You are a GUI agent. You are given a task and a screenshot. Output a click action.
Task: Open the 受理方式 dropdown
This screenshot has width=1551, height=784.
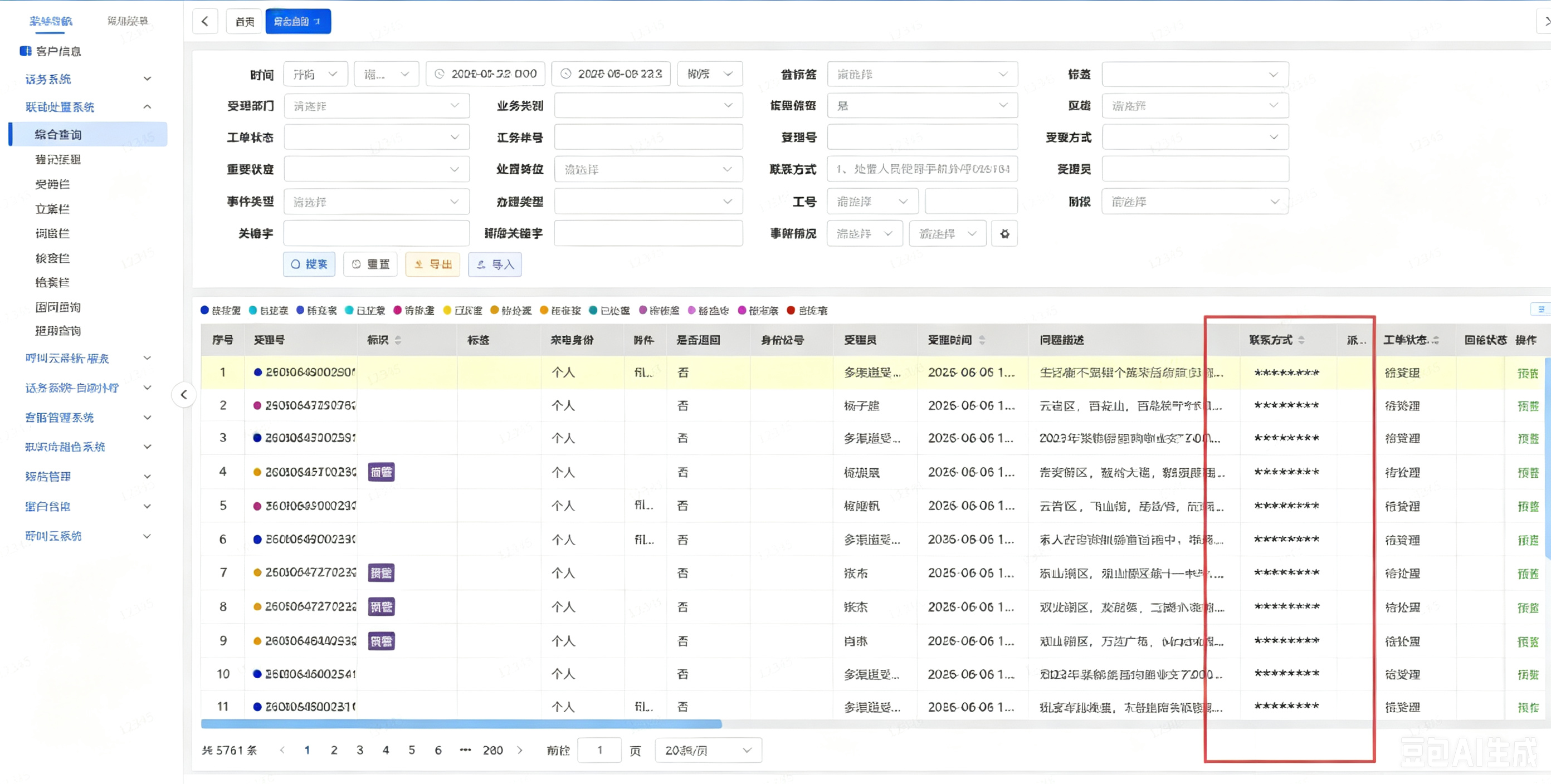pyautogui.click(x=1194, y=137)
